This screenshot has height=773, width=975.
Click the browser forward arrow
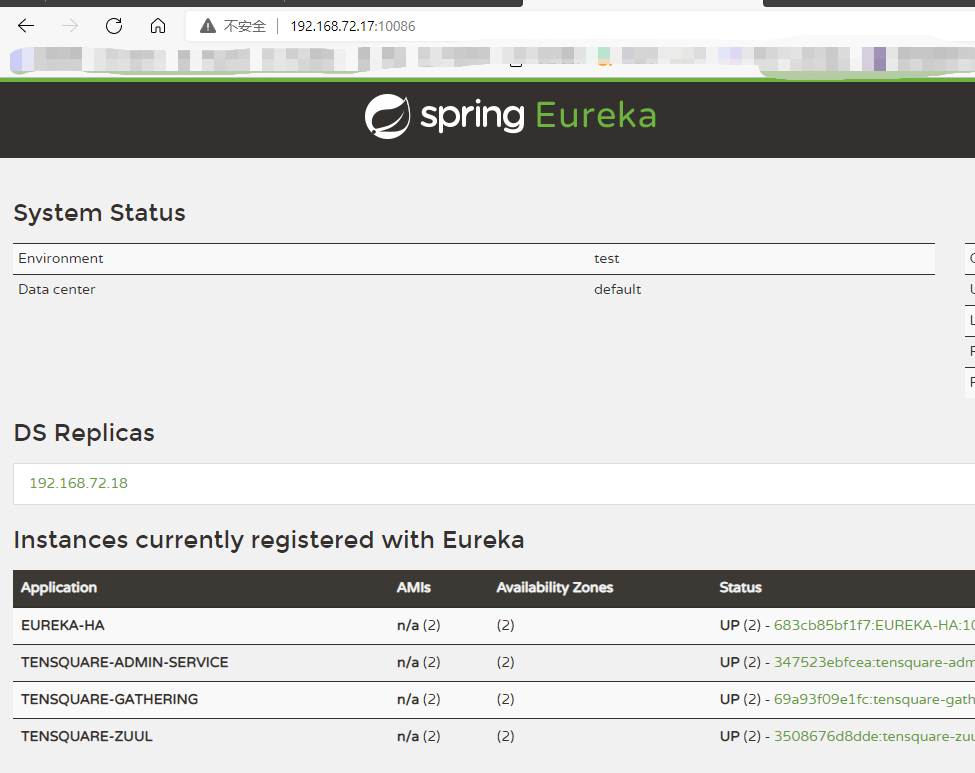[70, 26]
